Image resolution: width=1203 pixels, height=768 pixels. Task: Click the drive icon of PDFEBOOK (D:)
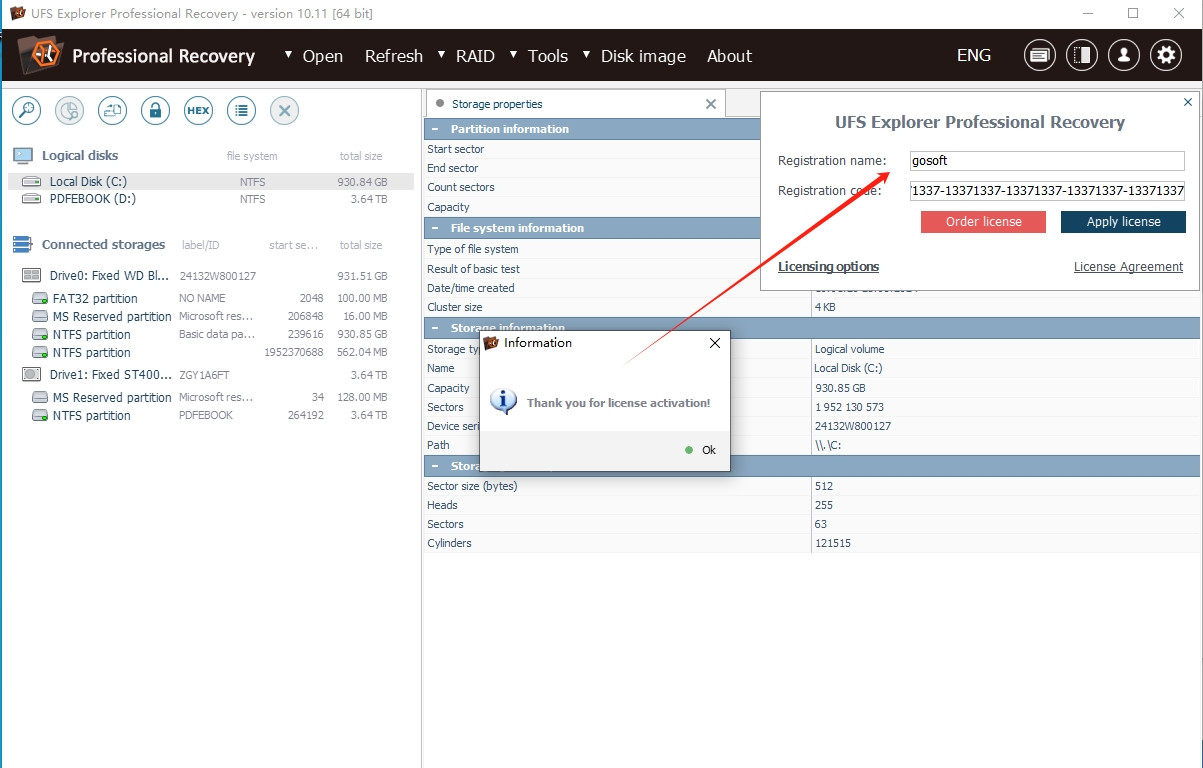pyautogui.click(x=32, y=199)
